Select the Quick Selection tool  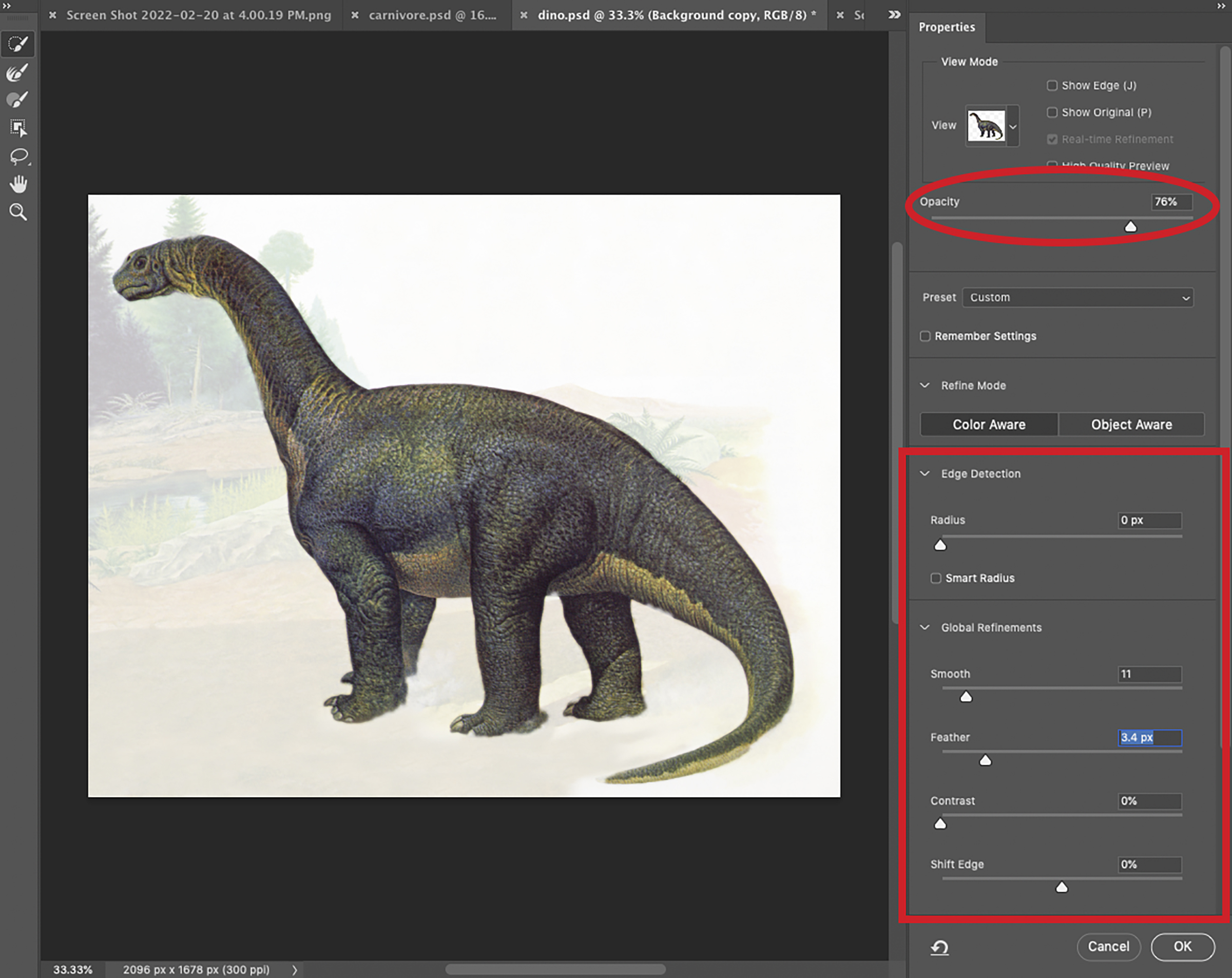coord(18,44)
